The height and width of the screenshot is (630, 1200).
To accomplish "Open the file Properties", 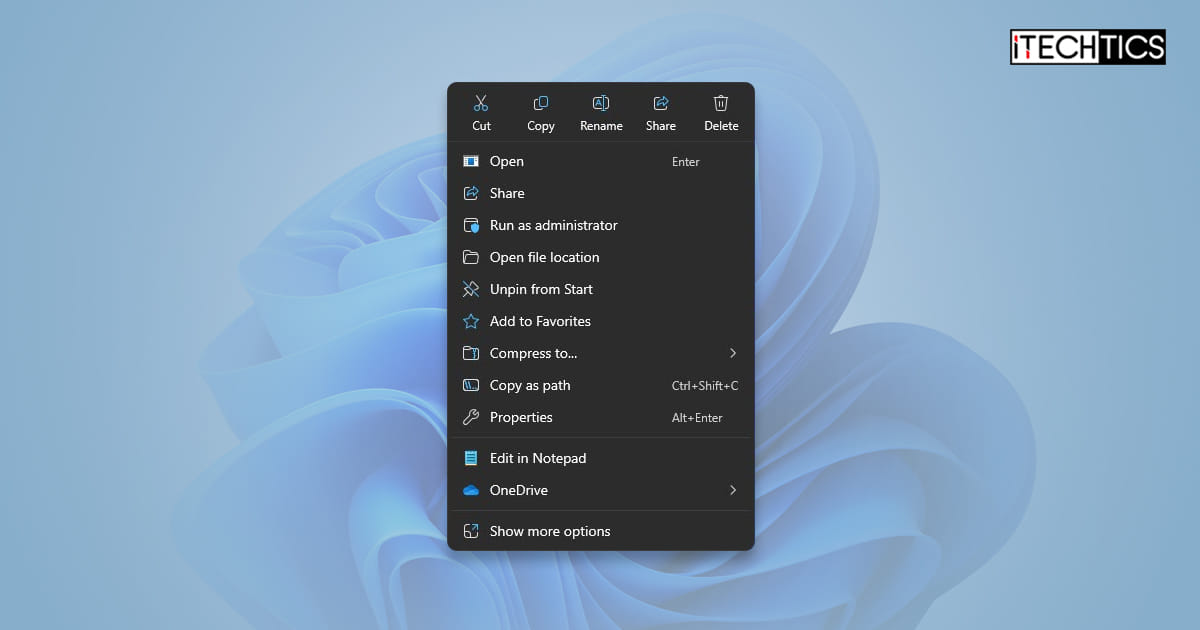I will (x=521, y=417).
